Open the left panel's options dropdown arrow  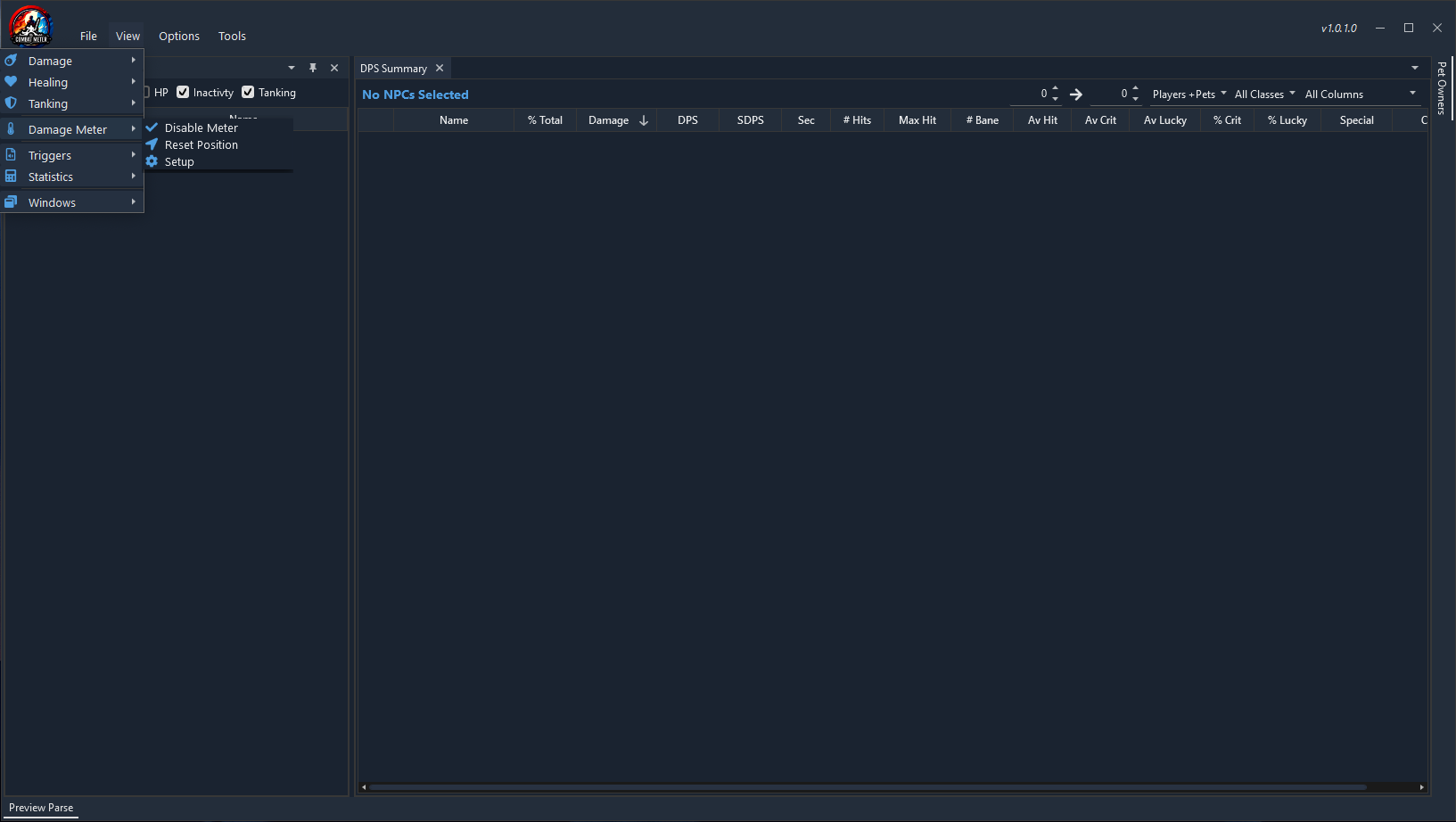292,68
